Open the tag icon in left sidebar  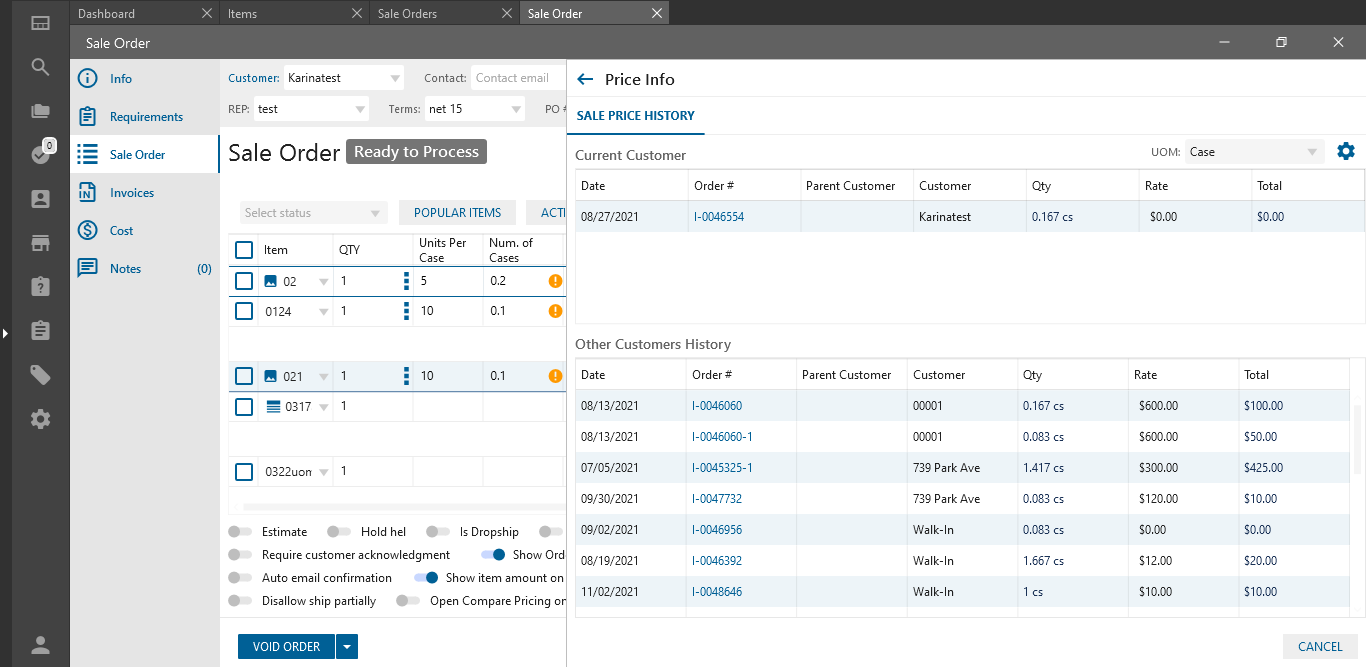point(40,375)
